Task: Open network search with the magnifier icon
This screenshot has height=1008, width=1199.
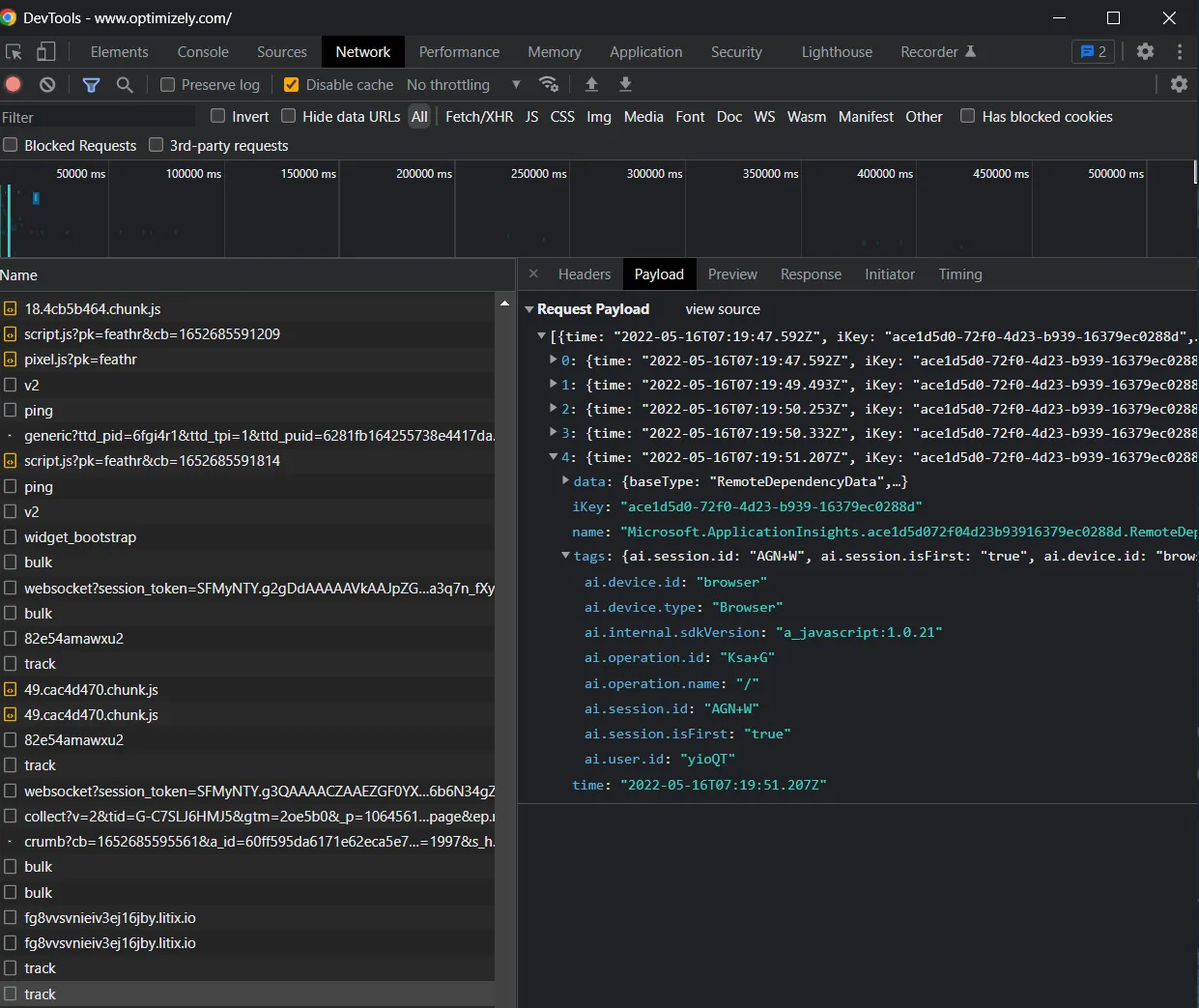Action: [125, 85]
